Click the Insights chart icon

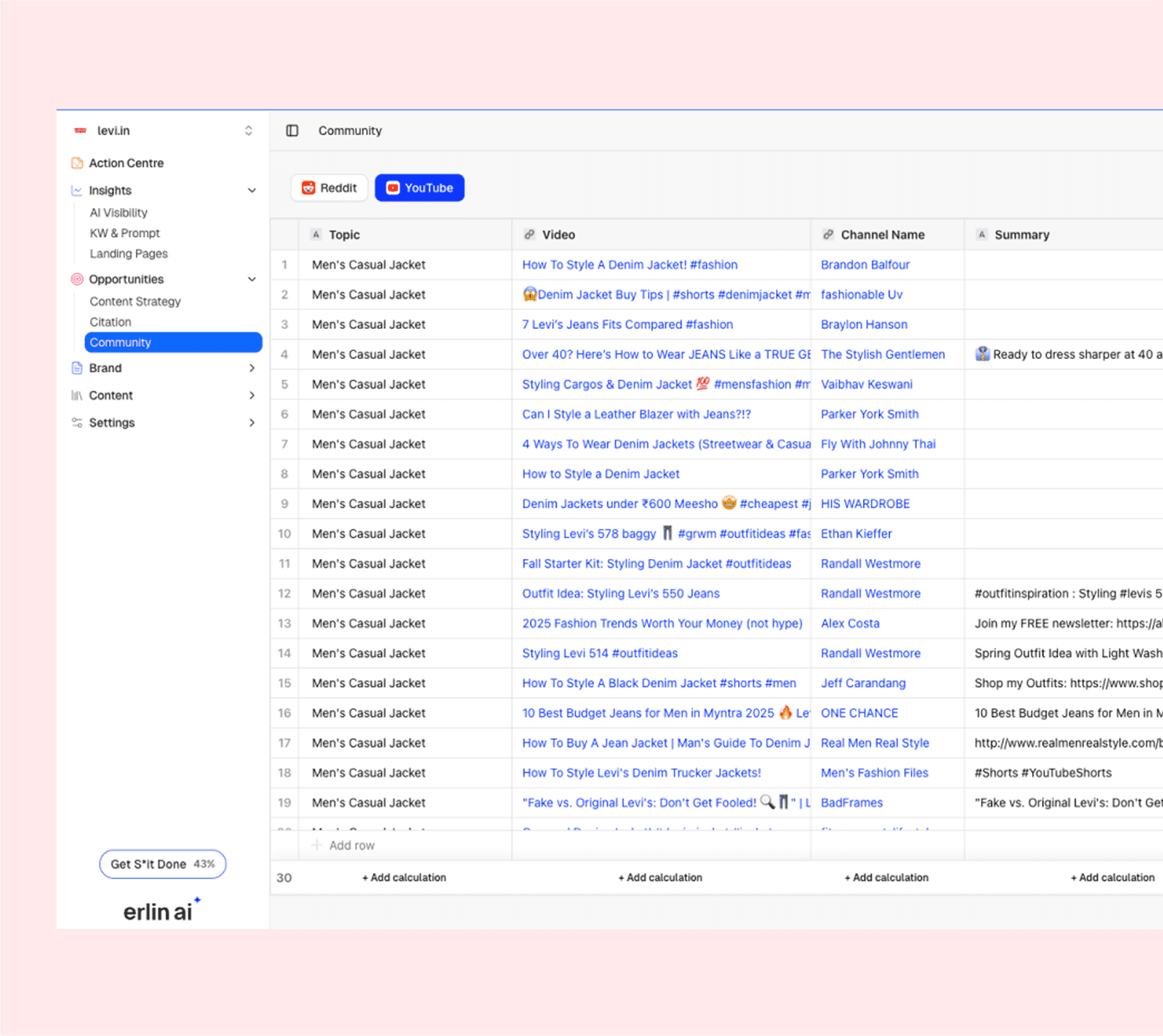pyautogui.click(x=77, y=191)
